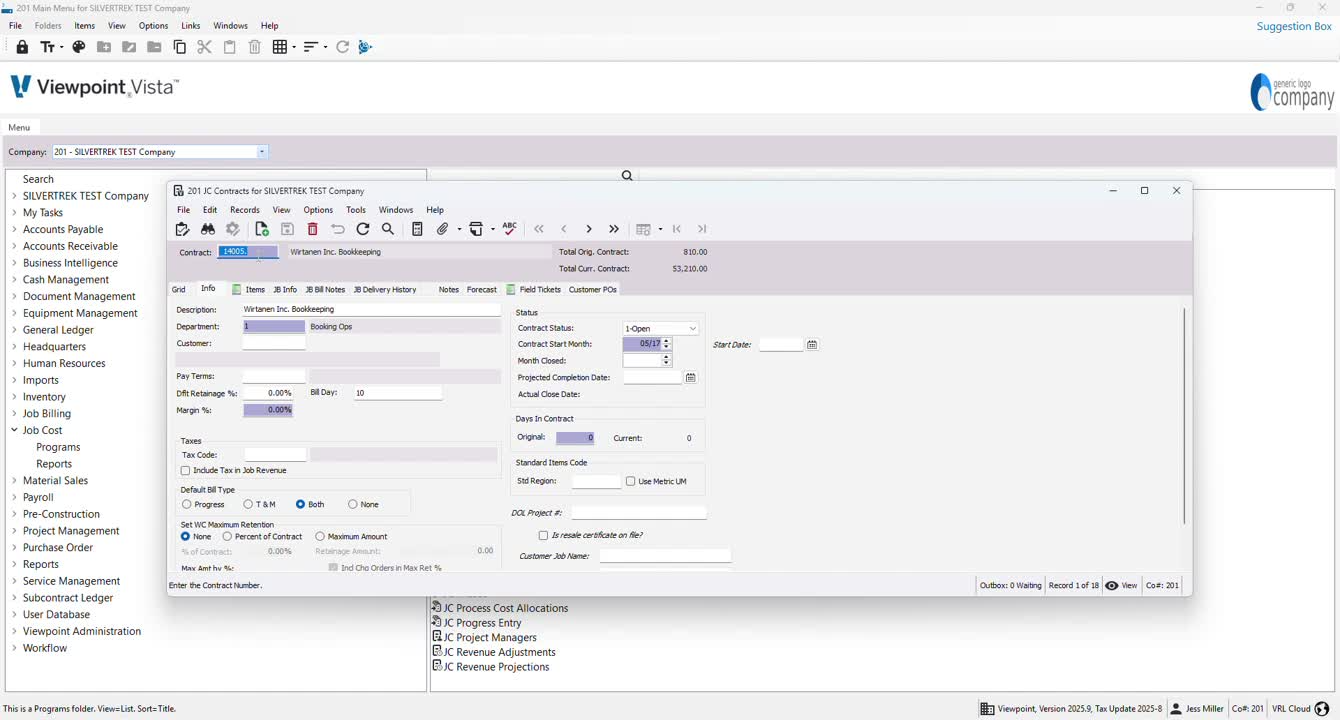Select Maximum Amount retention option
1340x720 pixels.
pos(320,537)
